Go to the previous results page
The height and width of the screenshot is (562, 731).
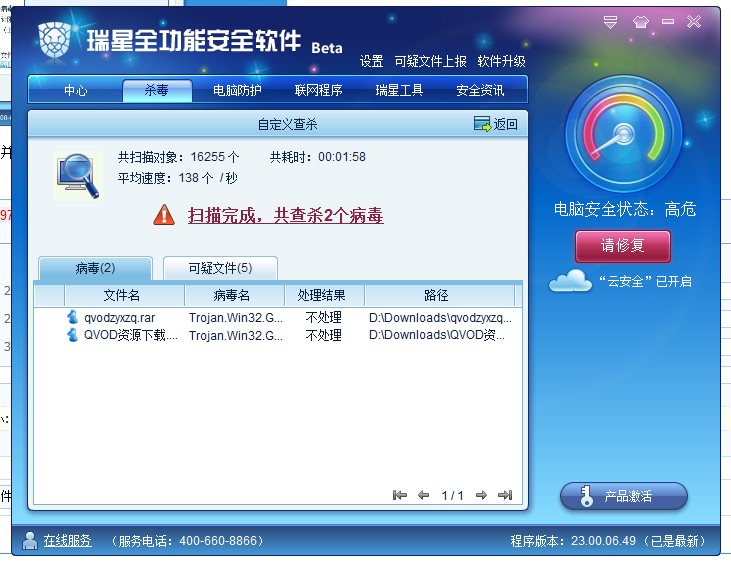[x=423, y=495]
